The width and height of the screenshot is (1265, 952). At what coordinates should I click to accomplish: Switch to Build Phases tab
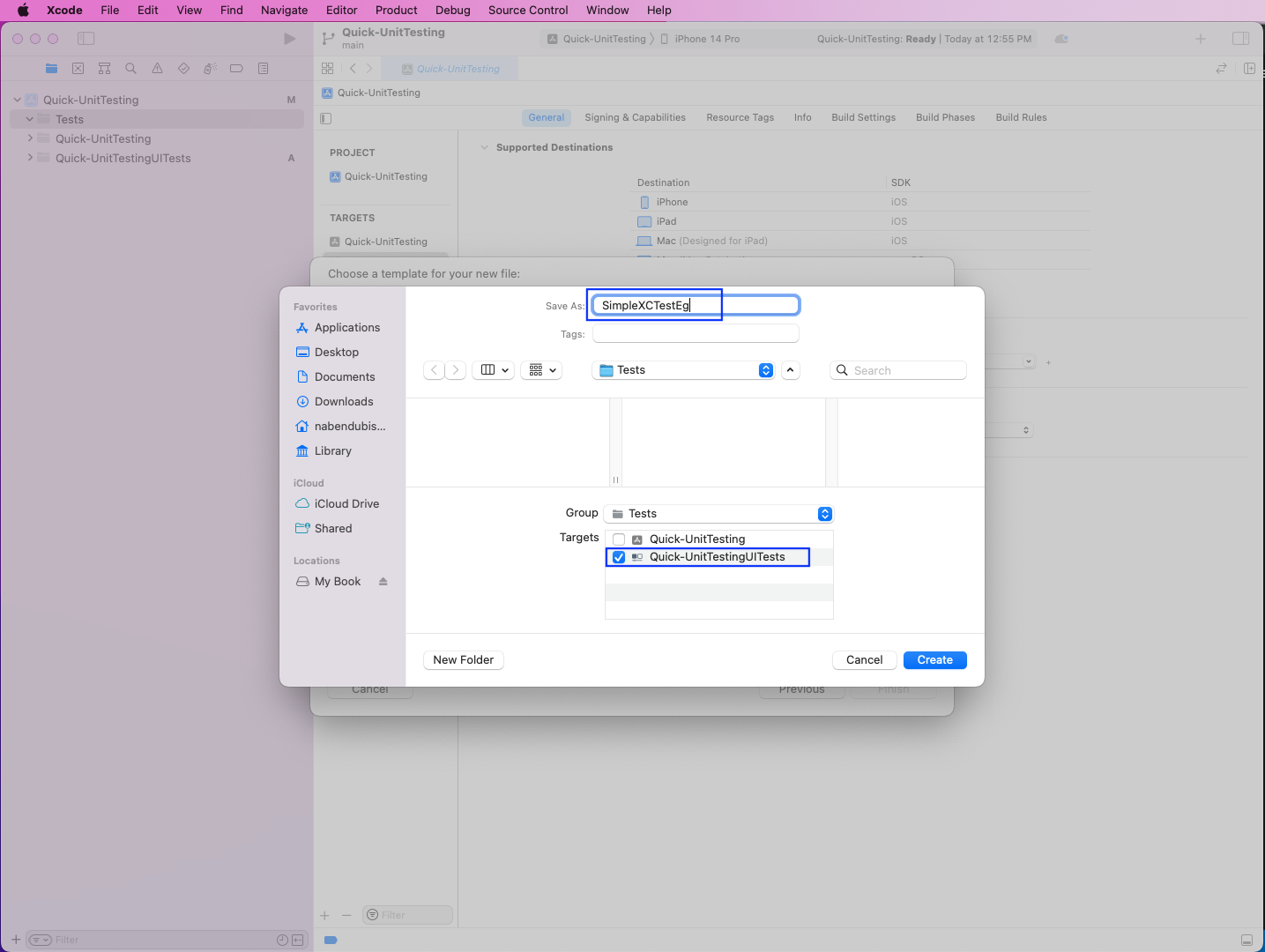[x=945, y=117]
